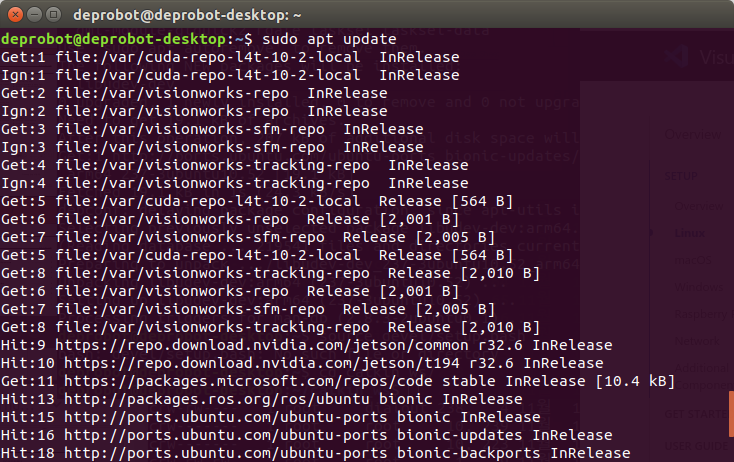Click the [10.4 kB] size value

click(635, 381)
